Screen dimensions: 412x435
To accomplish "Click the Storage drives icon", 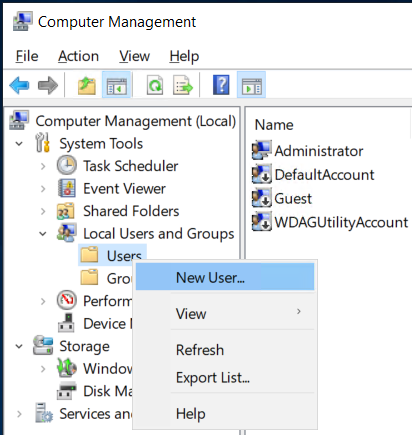I will [43, 345].
